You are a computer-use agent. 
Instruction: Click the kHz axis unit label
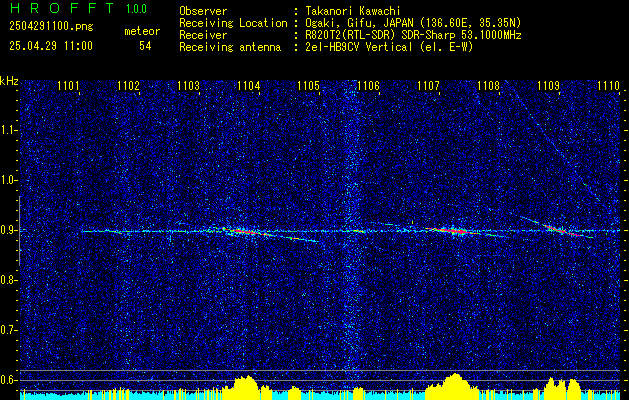pyautogui.click(x=9, y=81)
